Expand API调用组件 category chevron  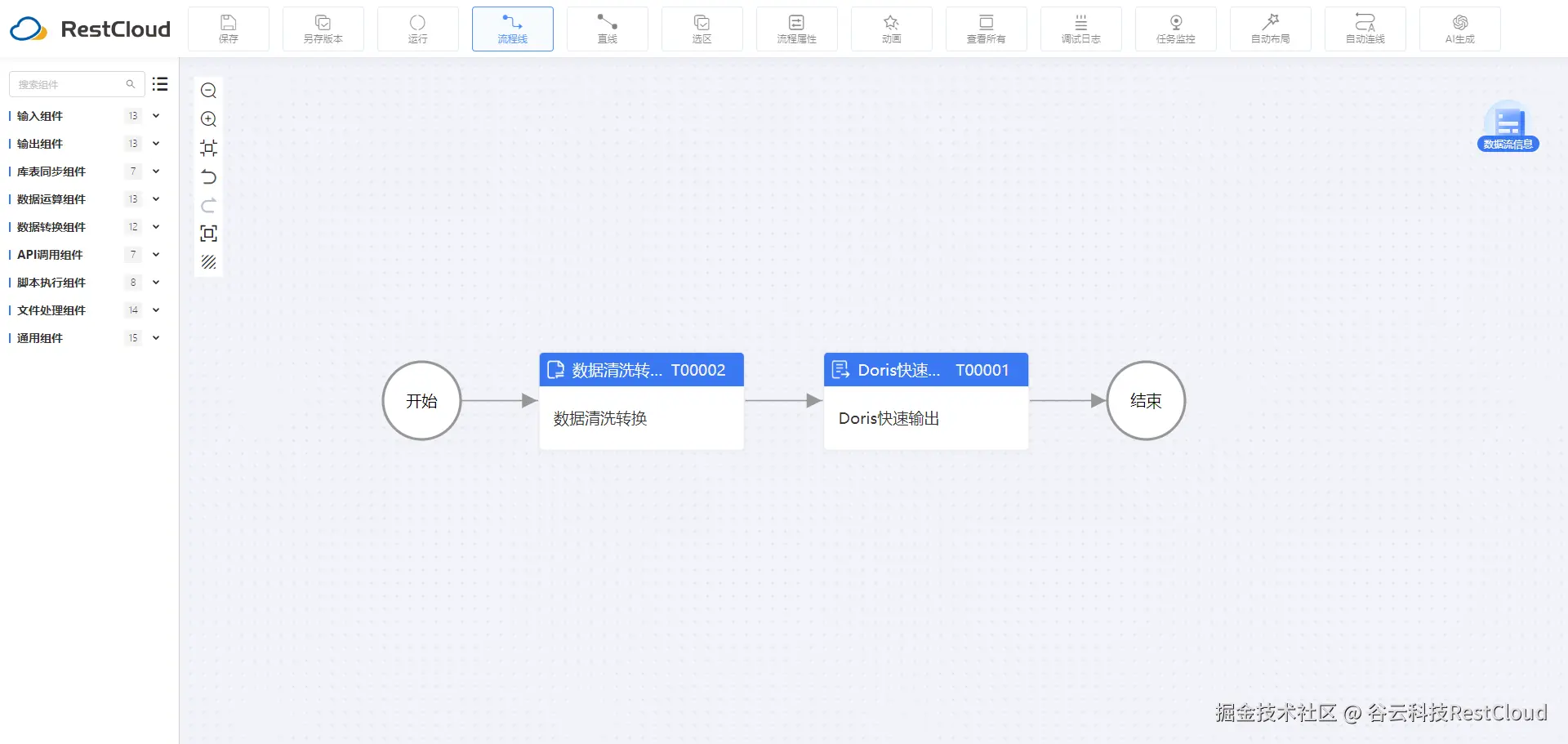pos(156,255)
